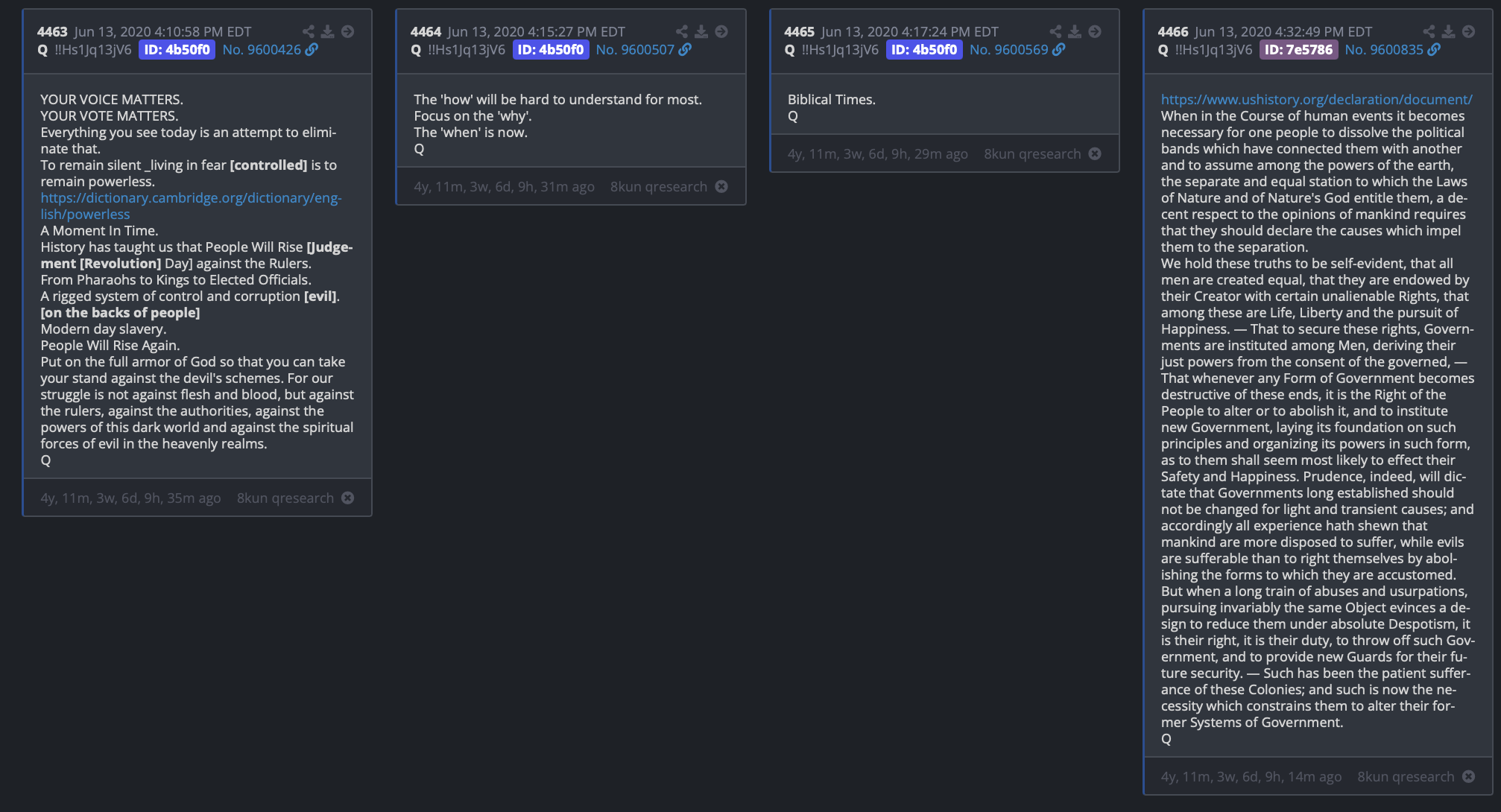Screen dimensions: 1501x812
Task: Click the chain link icon beside No. 9600835
Action: tap(1434, 49)
